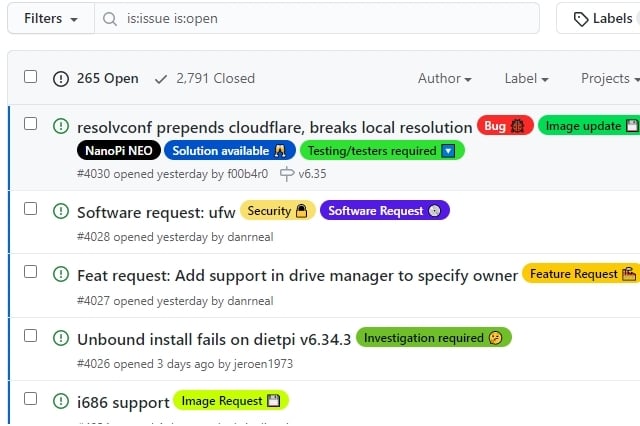
Task: Toggle the select-all issues checkbox
Action: 31,77
